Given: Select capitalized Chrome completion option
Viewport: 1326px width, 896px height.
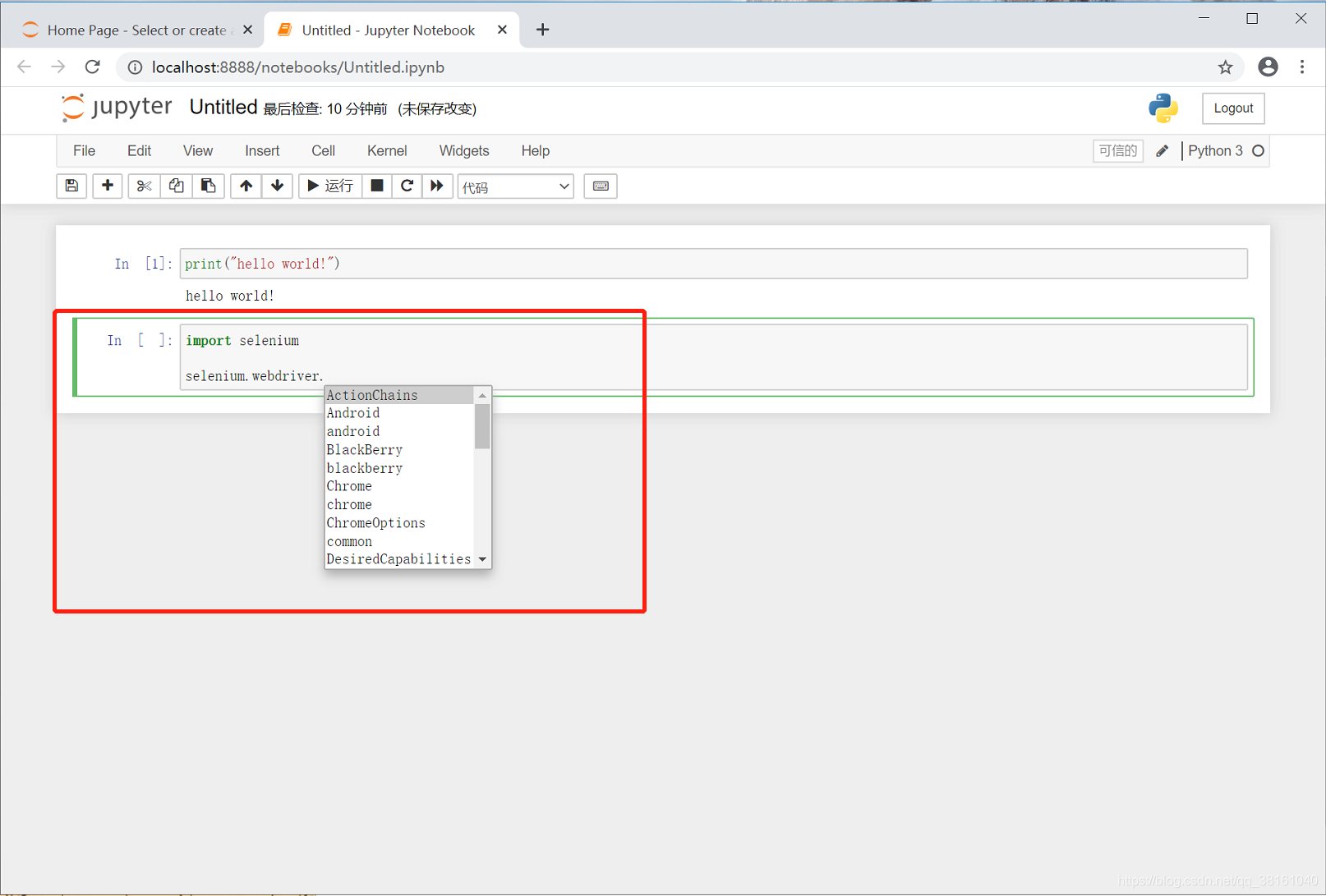Looking at the screenshot, I should (x=399, y=486).
